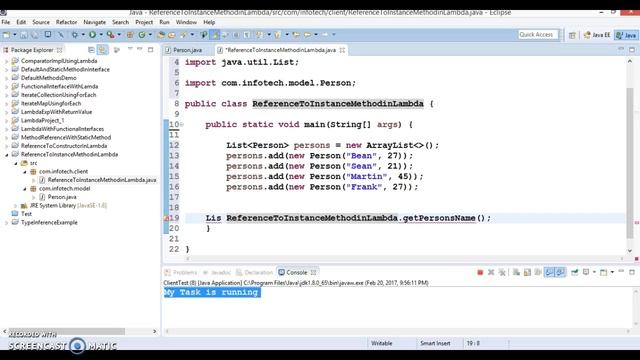Open the Display Selected Console dropdown
This screenshot has width=640, height=360.
click(x=594, y=272)
